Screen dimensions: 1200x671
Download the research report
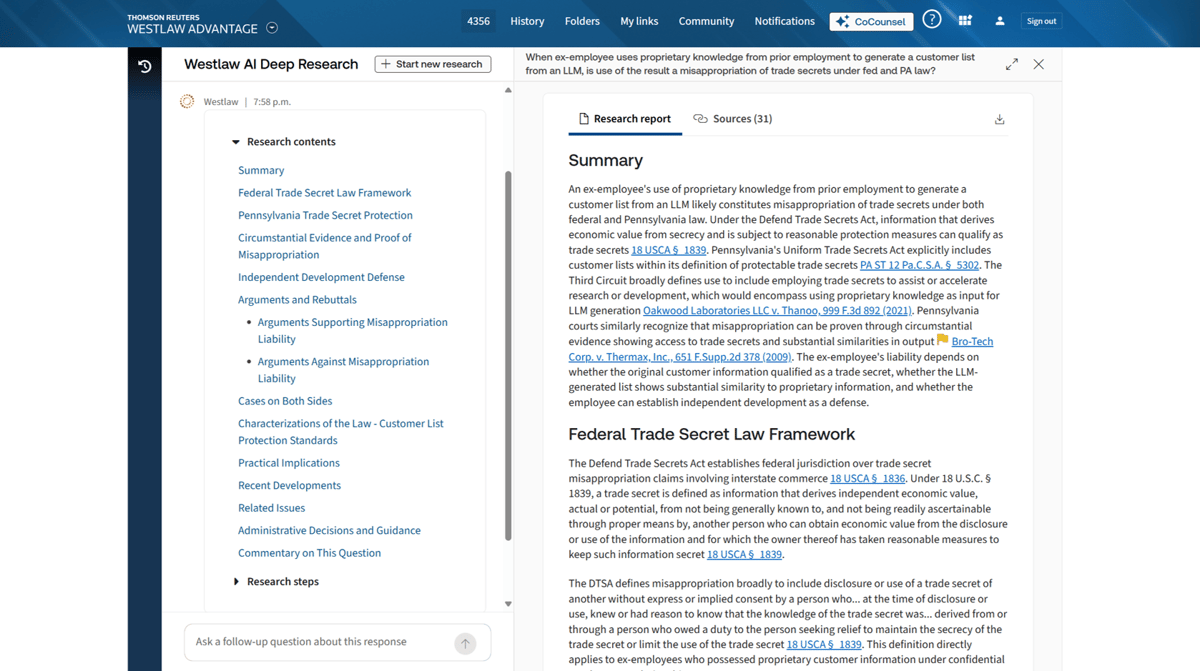pos(998,118)
